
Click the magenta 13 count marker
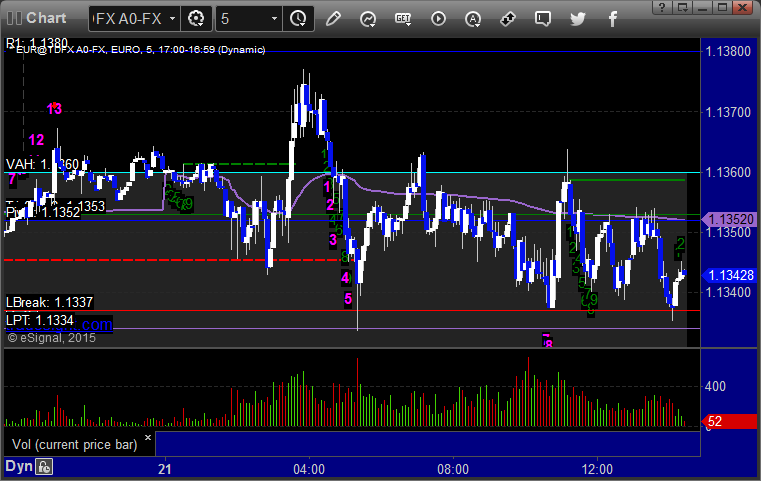point(54,109)
